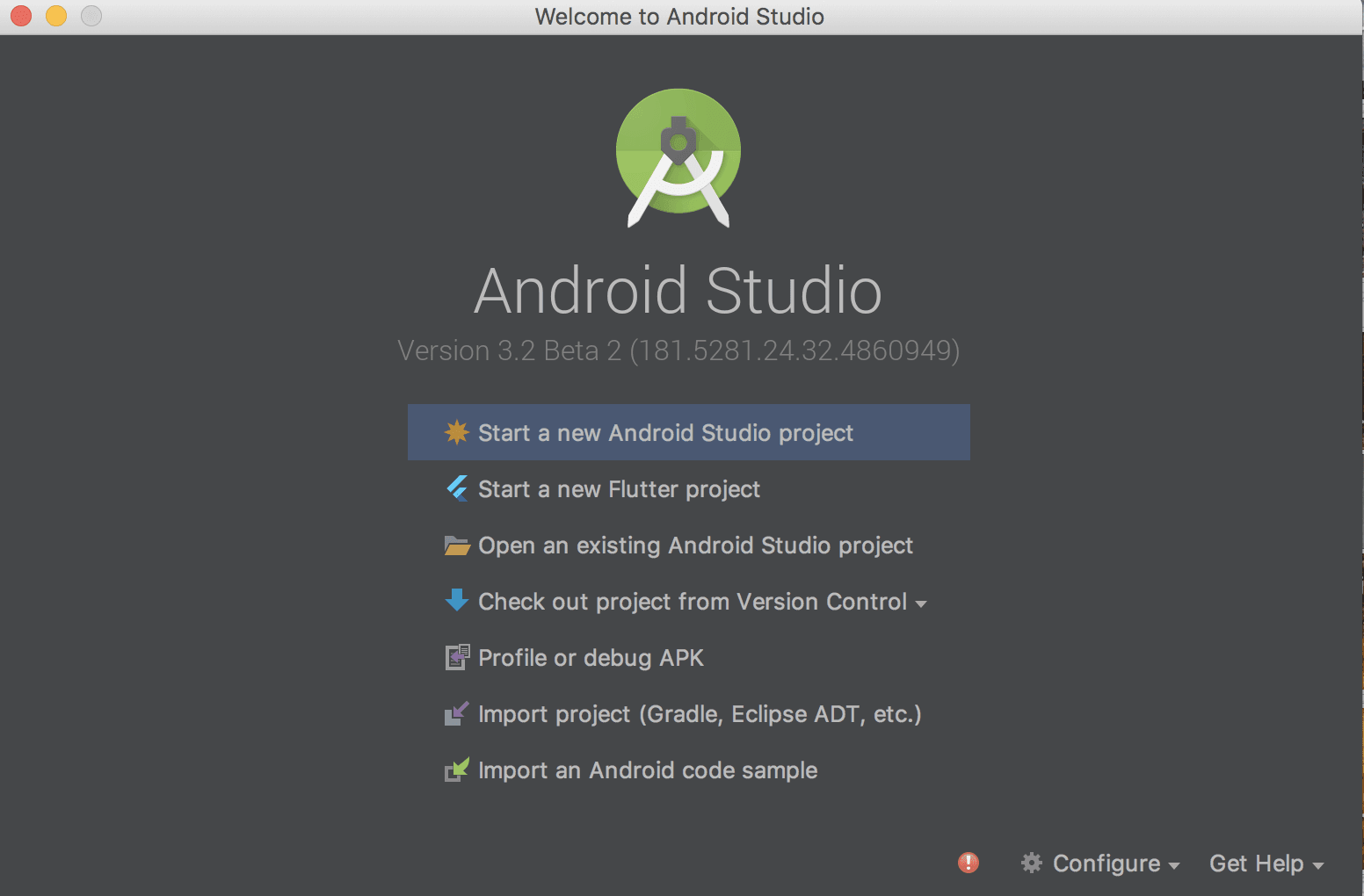Start a new Android Studio project

pos(689,432)
